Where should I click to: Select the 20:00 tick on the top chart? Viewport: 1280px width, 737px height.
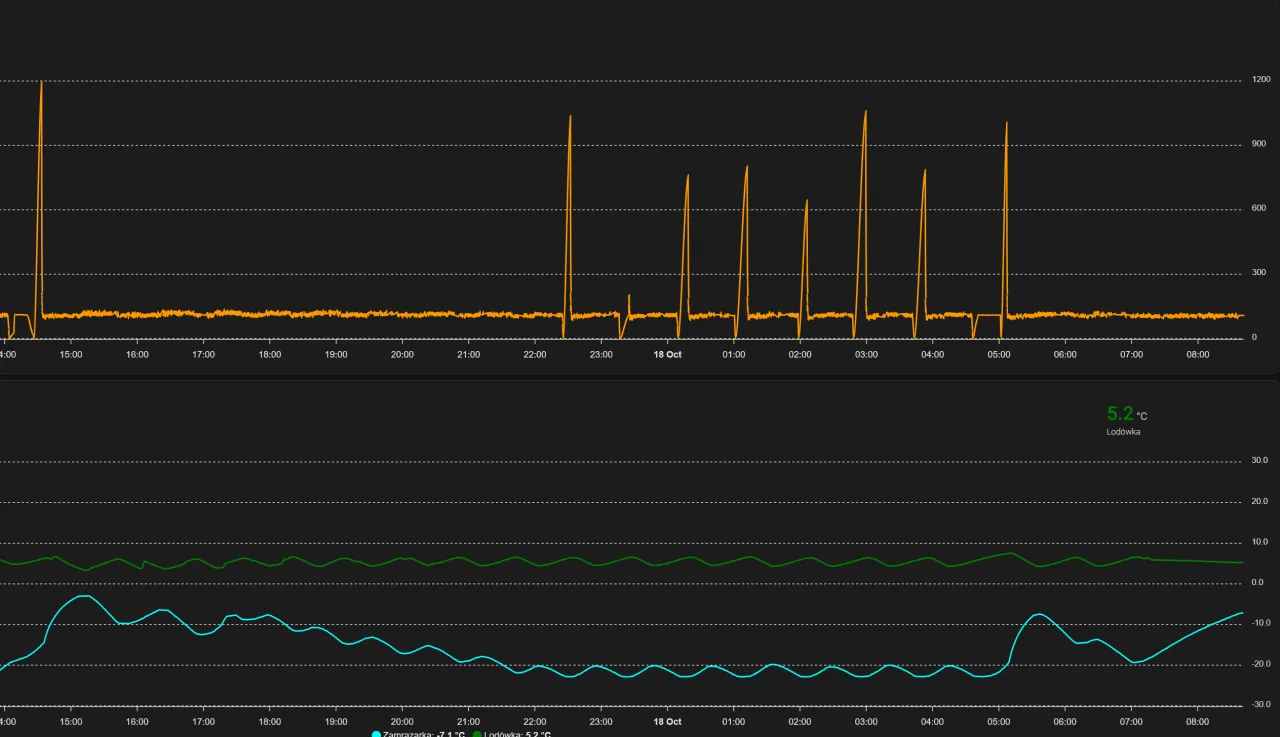402,354
